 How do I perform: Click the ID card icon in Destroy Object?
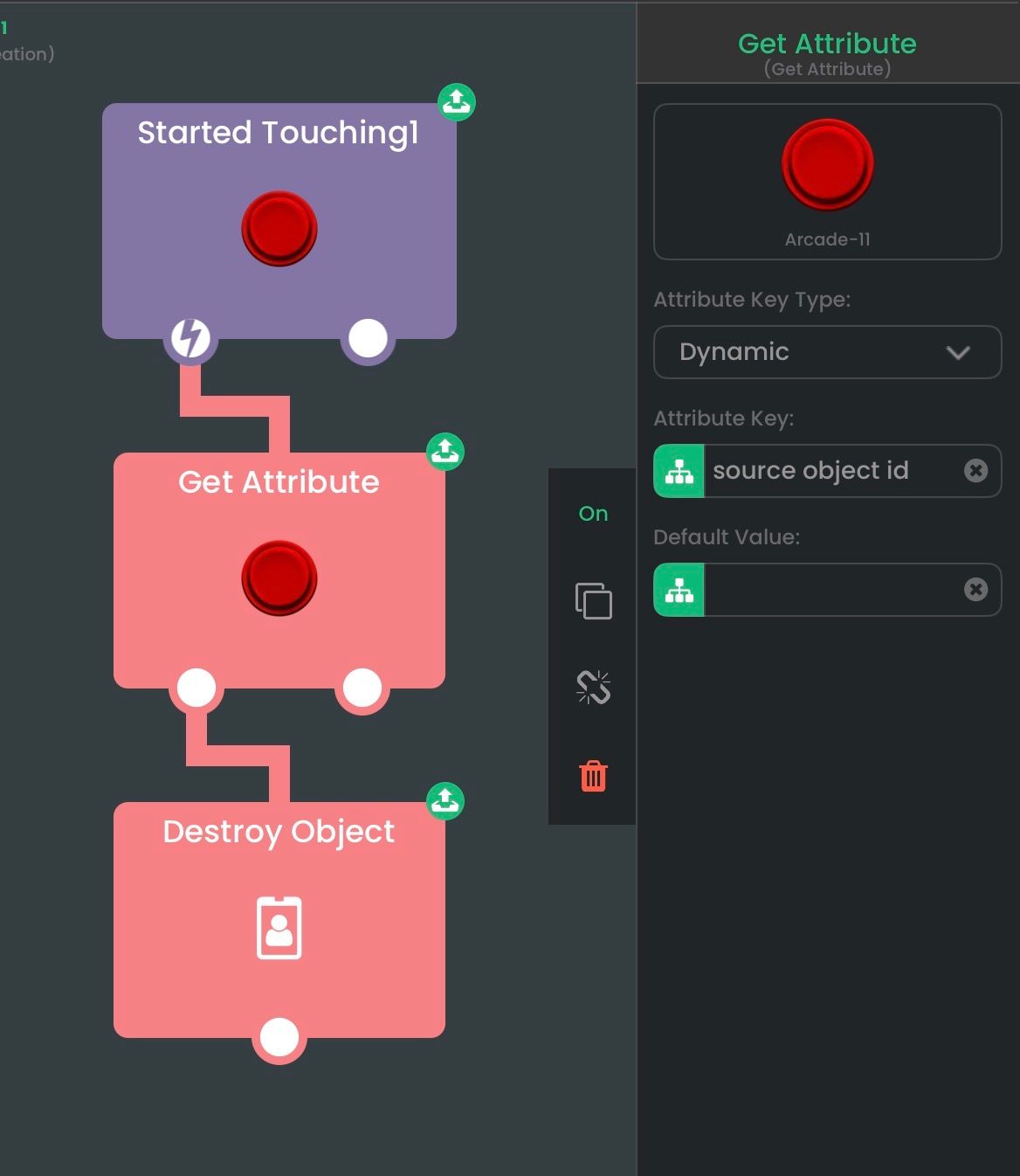(x=279, y=928)
